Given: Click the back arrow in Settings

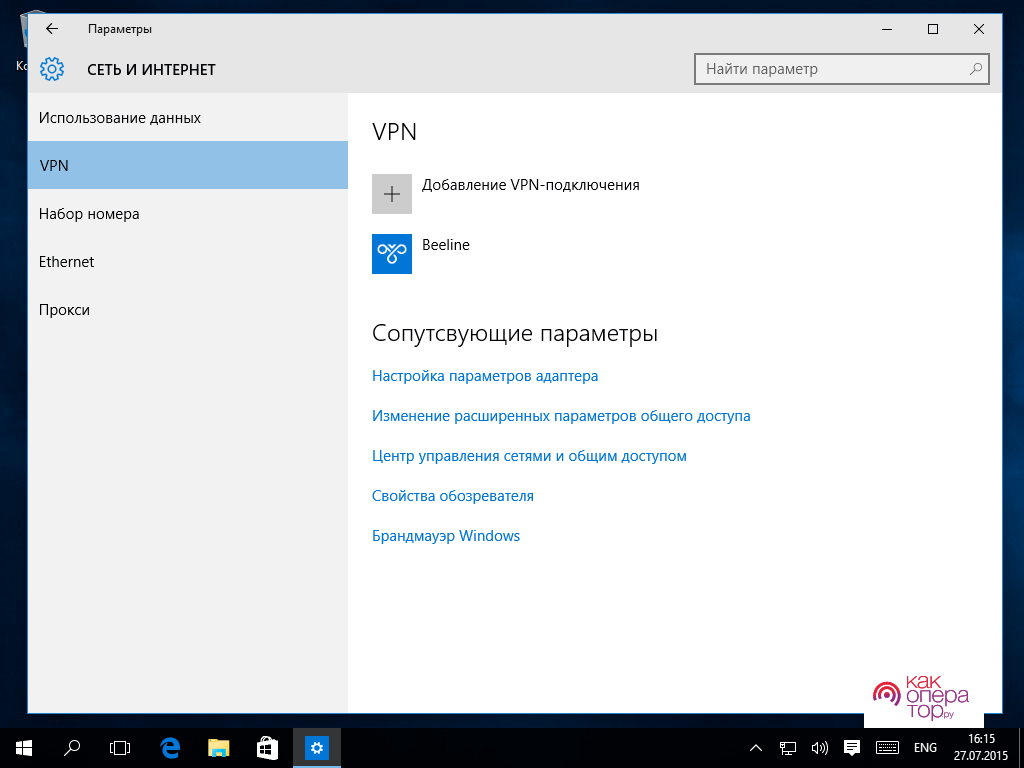Looking at the screenshot, I should [52, 29].
